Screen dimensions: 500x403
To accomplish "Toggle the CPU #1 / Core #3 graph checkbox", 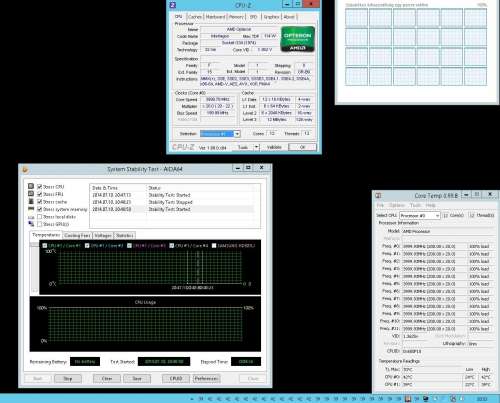I will click(129, 246).
